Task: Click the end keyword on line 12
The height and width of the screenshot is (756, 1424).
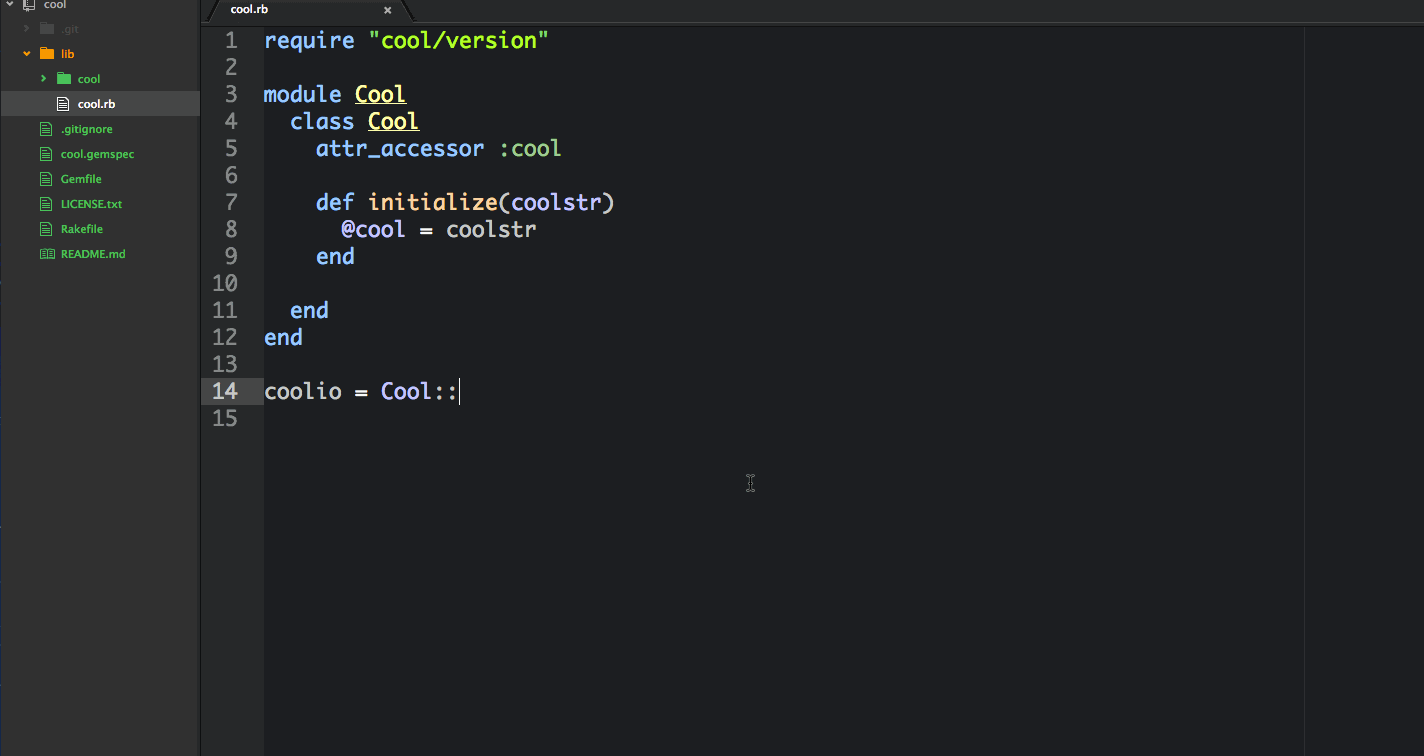Action: point(283,338)
